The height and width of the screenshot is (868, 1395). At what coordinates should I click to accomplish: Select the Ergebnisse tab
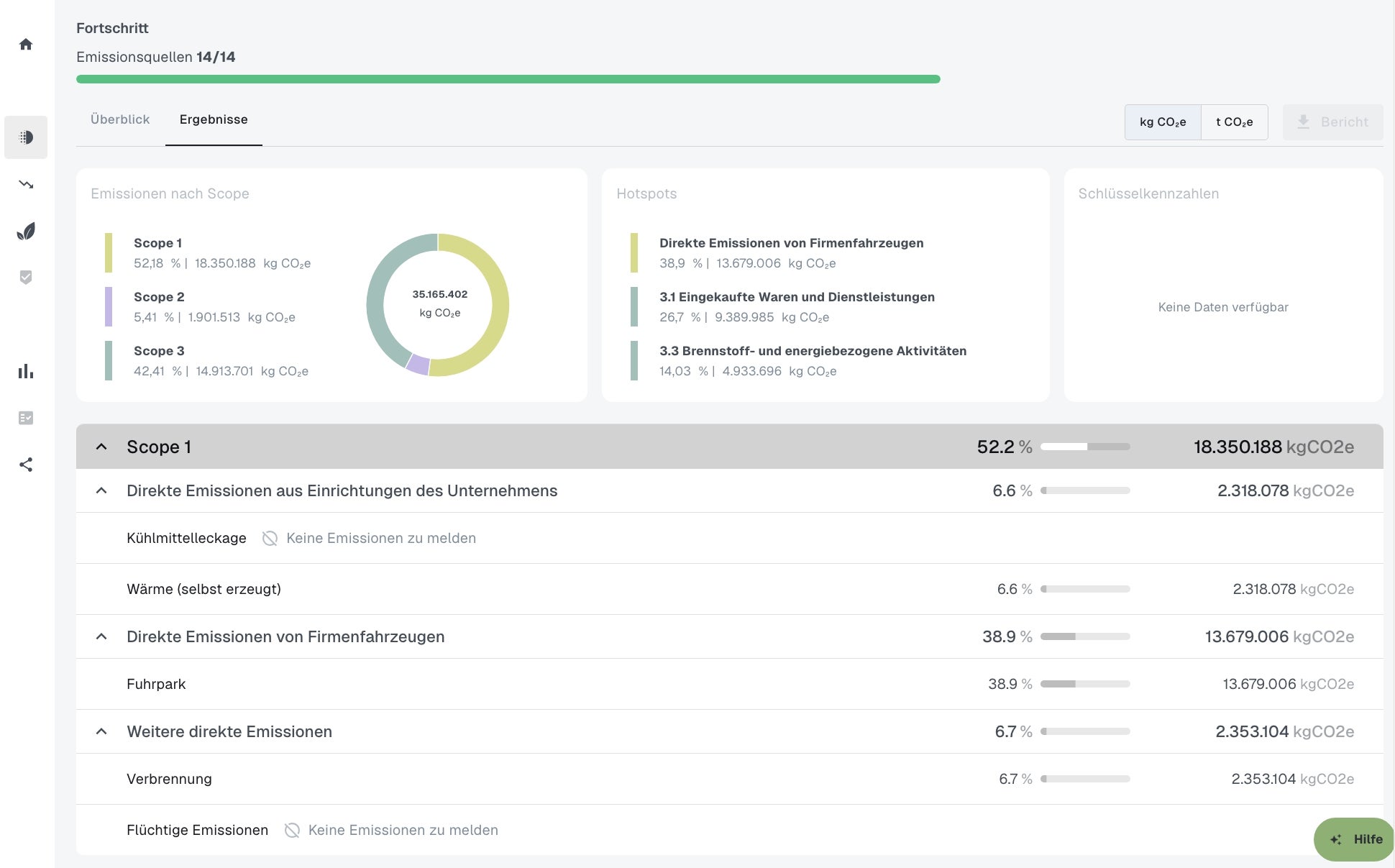[214, 119]
